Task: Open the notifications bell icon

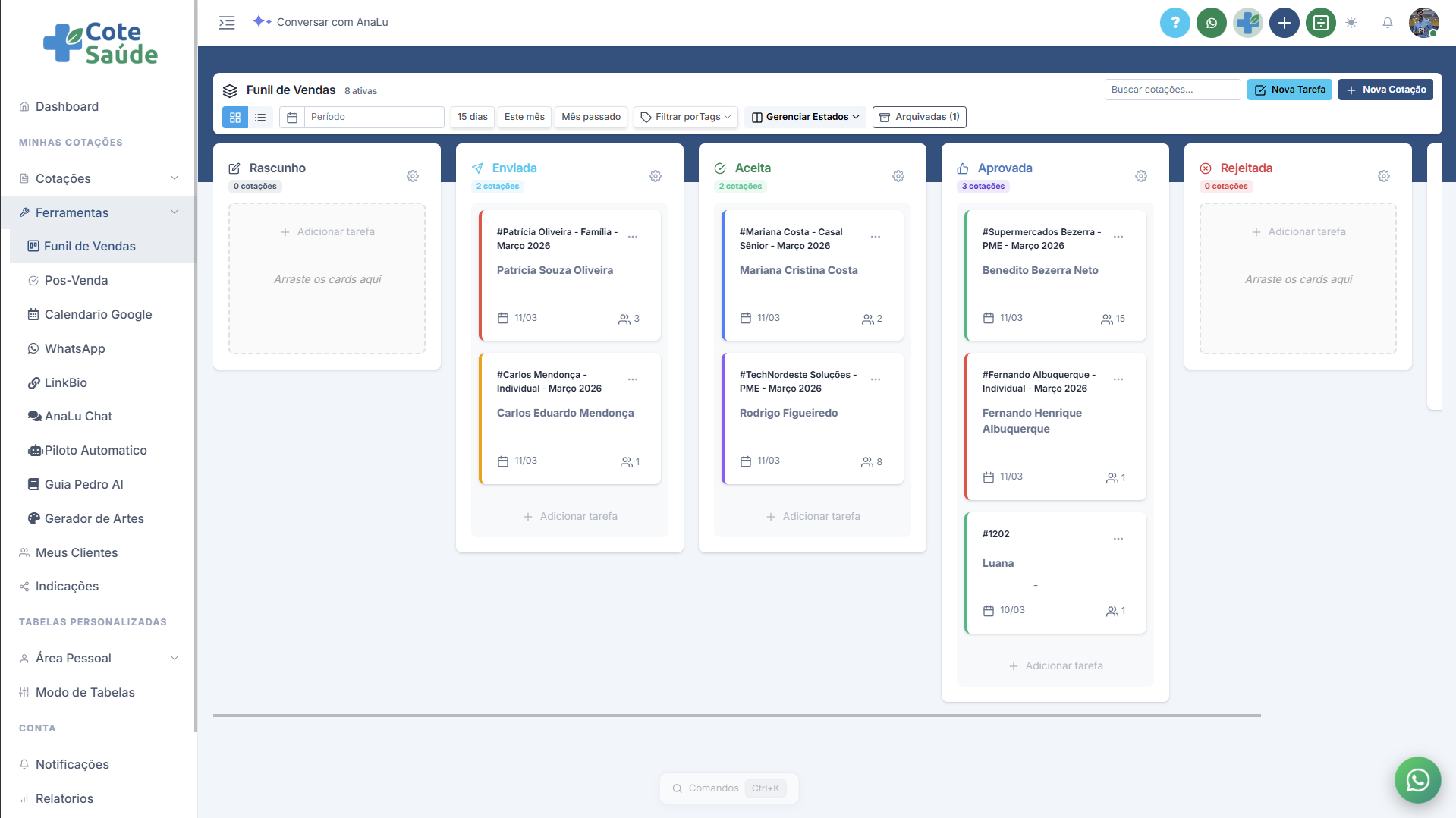Action: (1387, 23)
